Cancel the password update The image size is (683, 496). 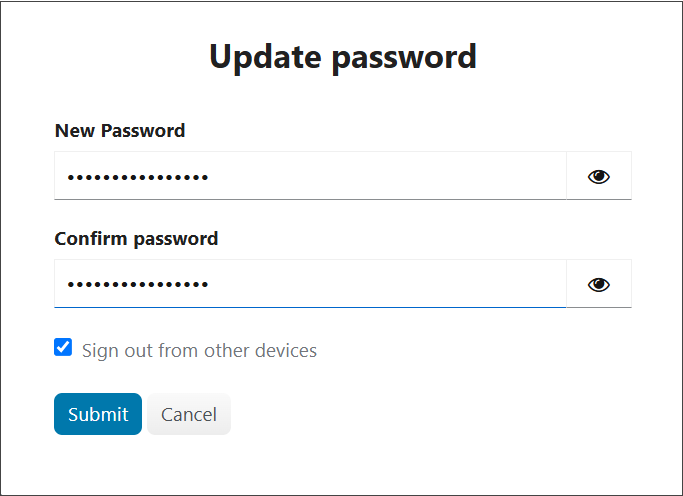(x=189, y=414)
